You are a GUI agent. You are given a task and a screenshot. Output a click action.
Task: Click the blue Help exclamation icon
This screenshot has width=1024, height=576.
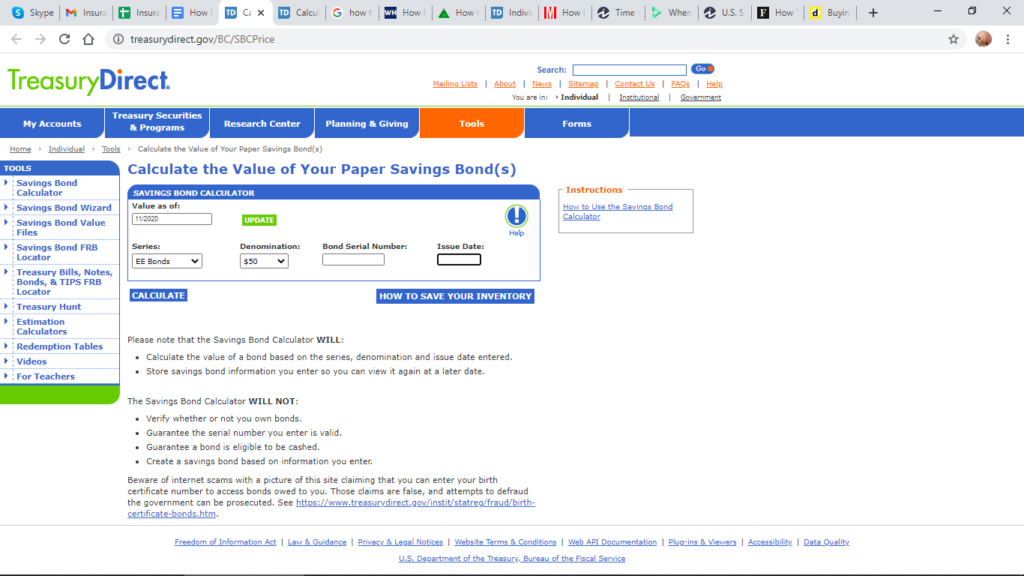[x=516, y=215]
